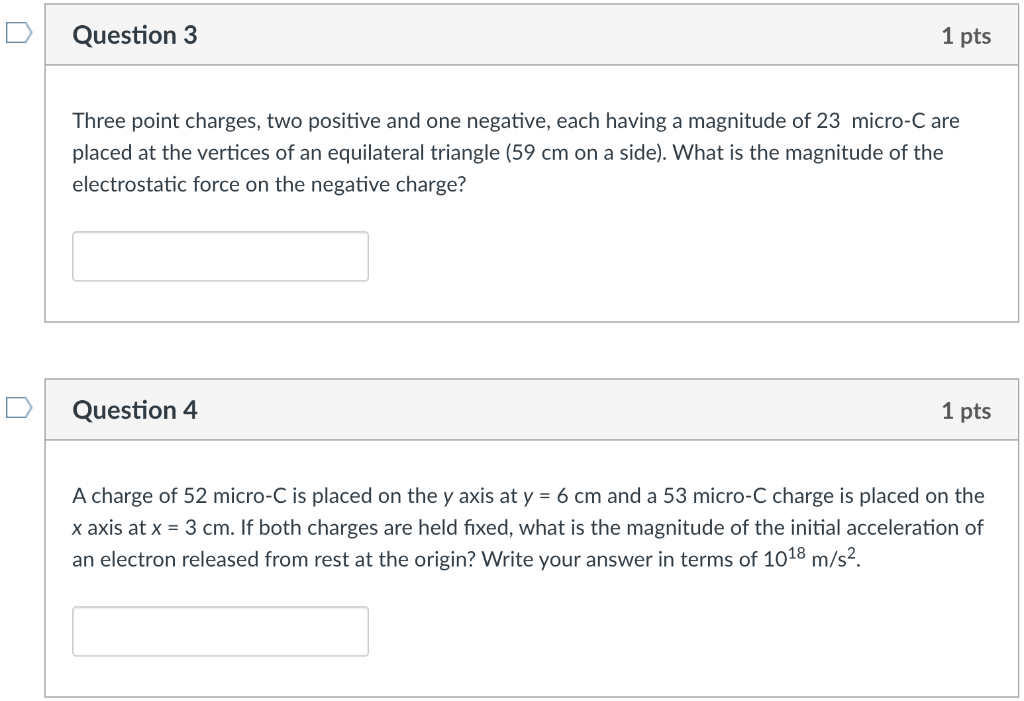Click inside the empty answer field under Question 4
1024x701 pixels.
[220, 631]
